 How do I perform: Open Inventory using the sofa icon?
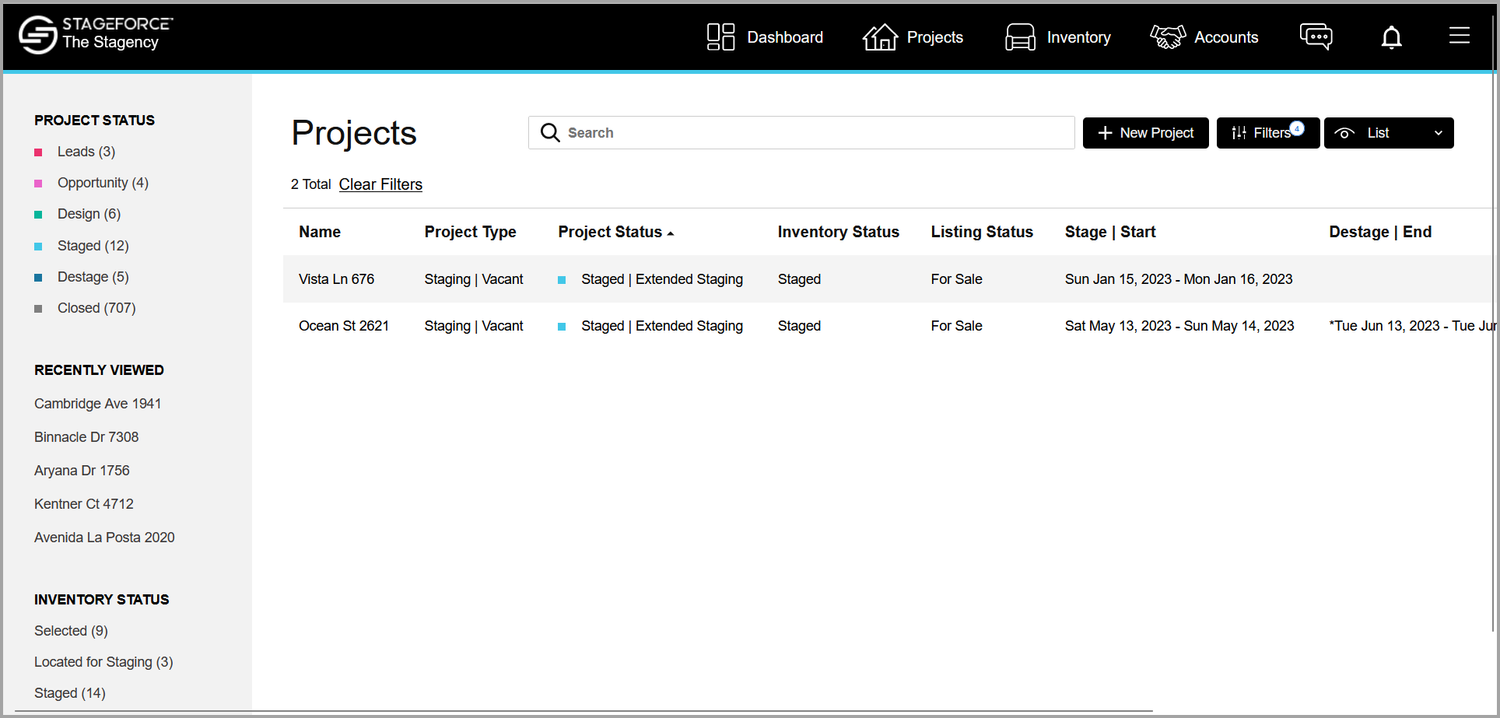point(1020,36)
